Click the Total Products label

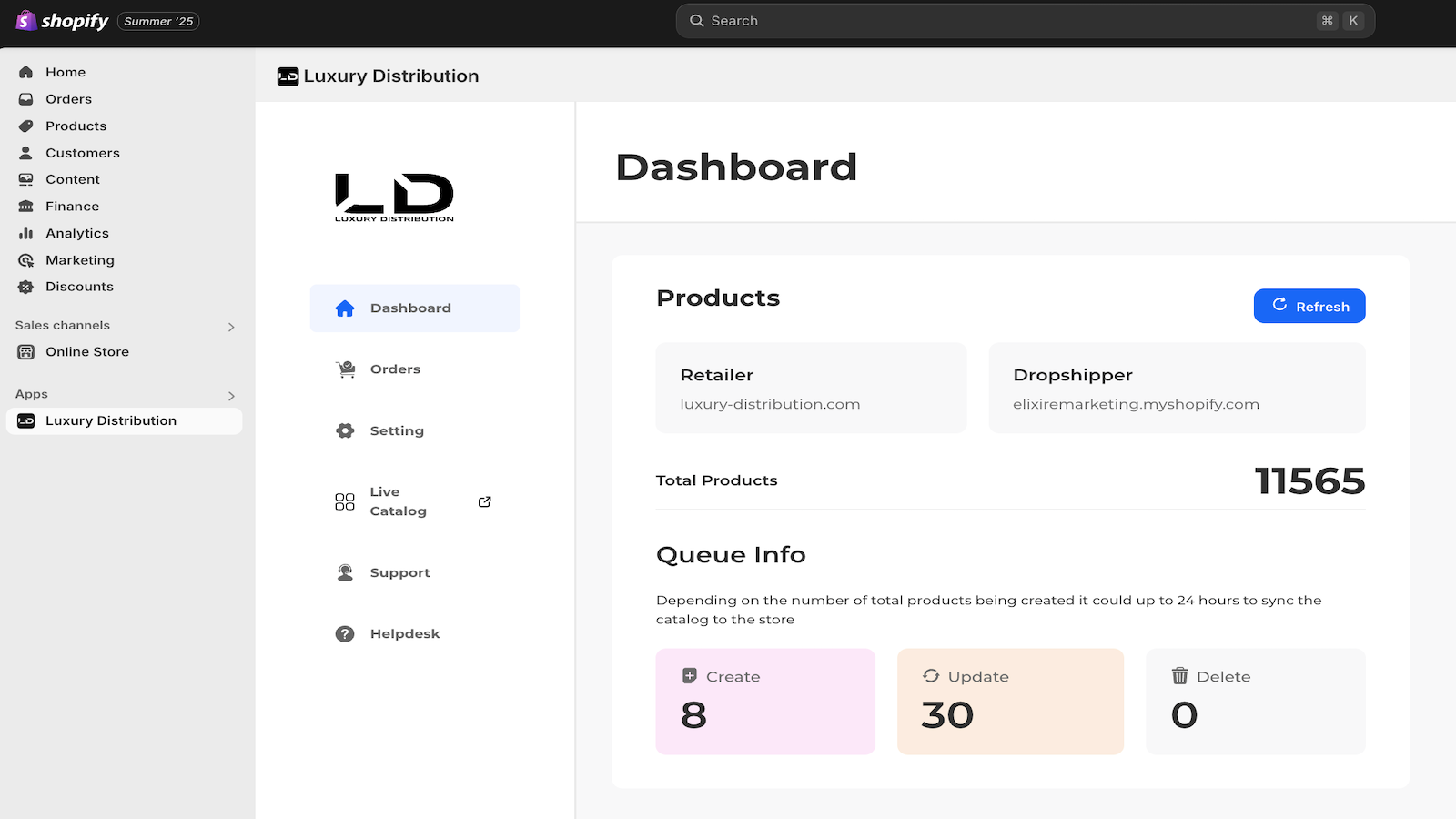pos(717,480)
